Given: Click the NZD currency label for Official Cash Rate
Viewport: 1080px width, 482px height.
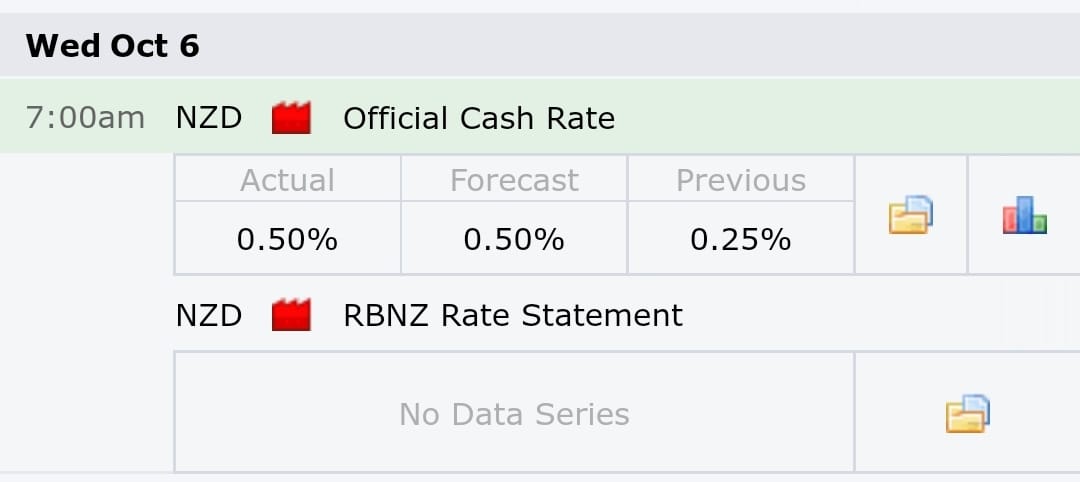Looking at the screenshot, I should (x=209, y=118).
